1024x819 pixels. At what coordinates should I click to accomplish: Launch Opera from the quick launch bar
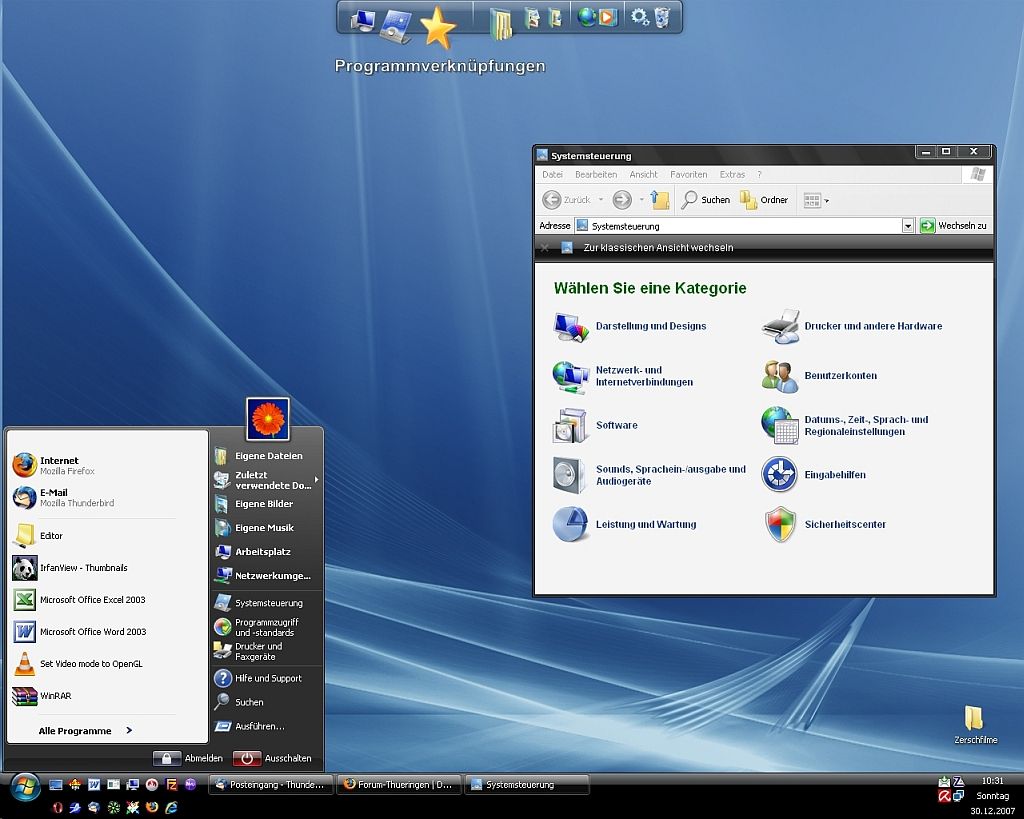pos(57,808)
